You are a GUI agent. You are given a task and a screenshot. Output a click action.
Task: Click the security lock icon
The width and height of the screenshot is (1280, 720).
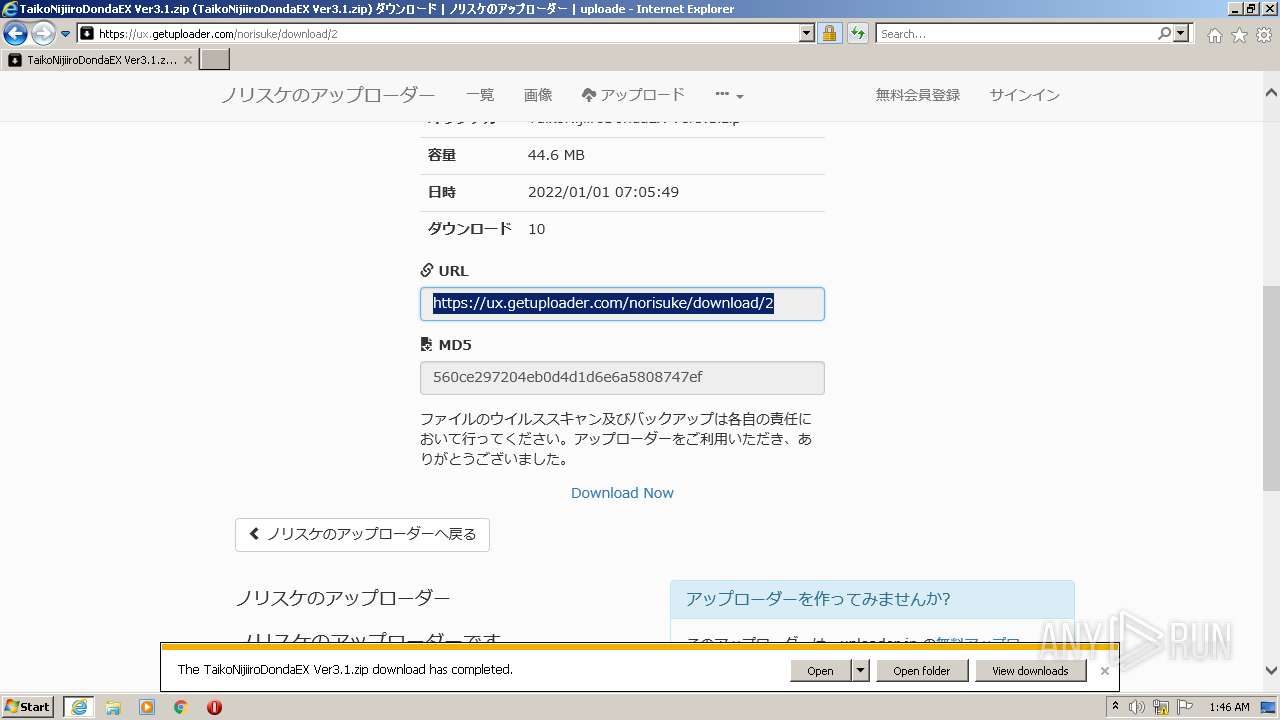point(830,34)
